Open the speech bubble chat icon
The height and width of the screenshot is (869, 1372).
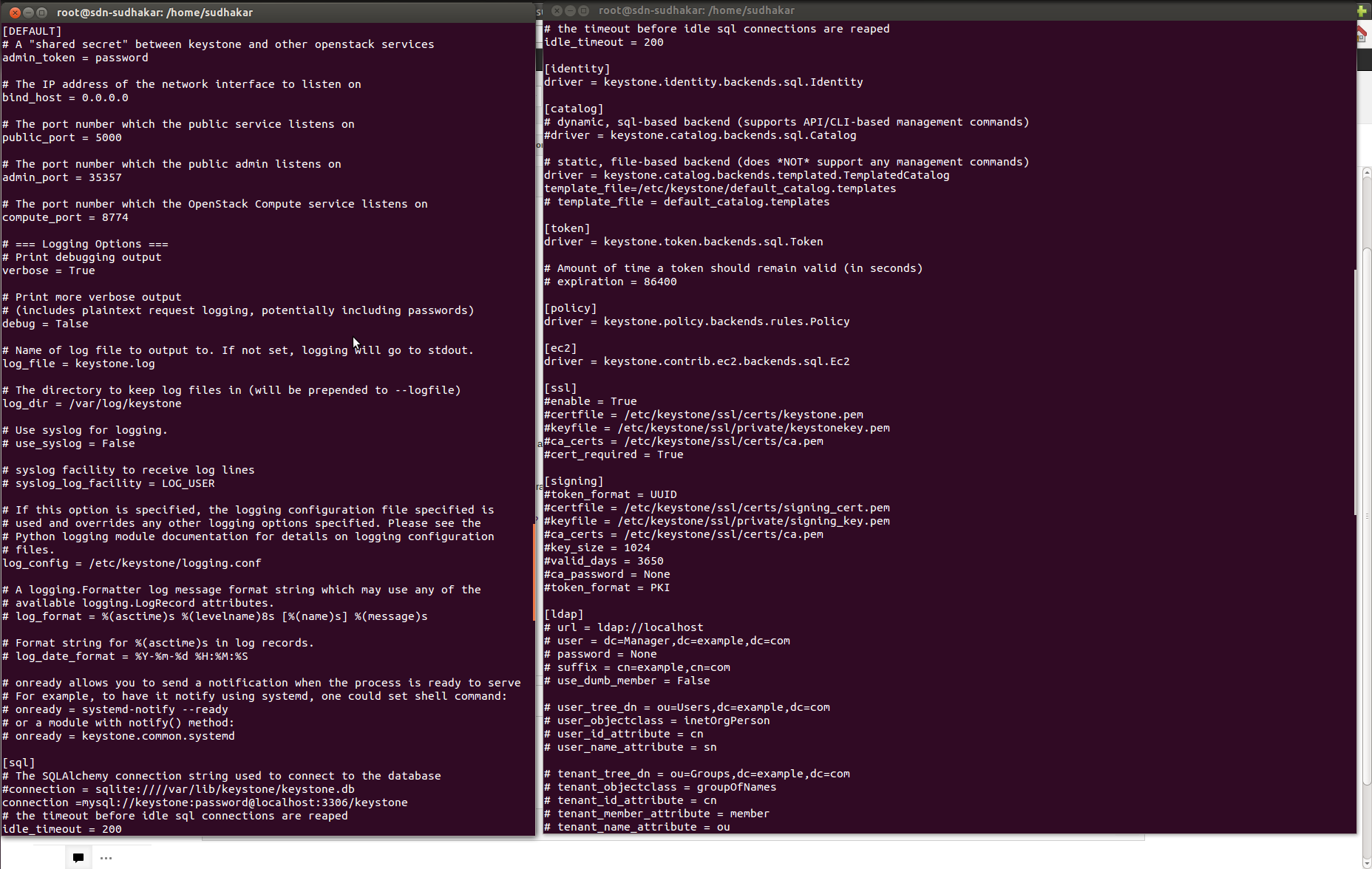point(78,857)
